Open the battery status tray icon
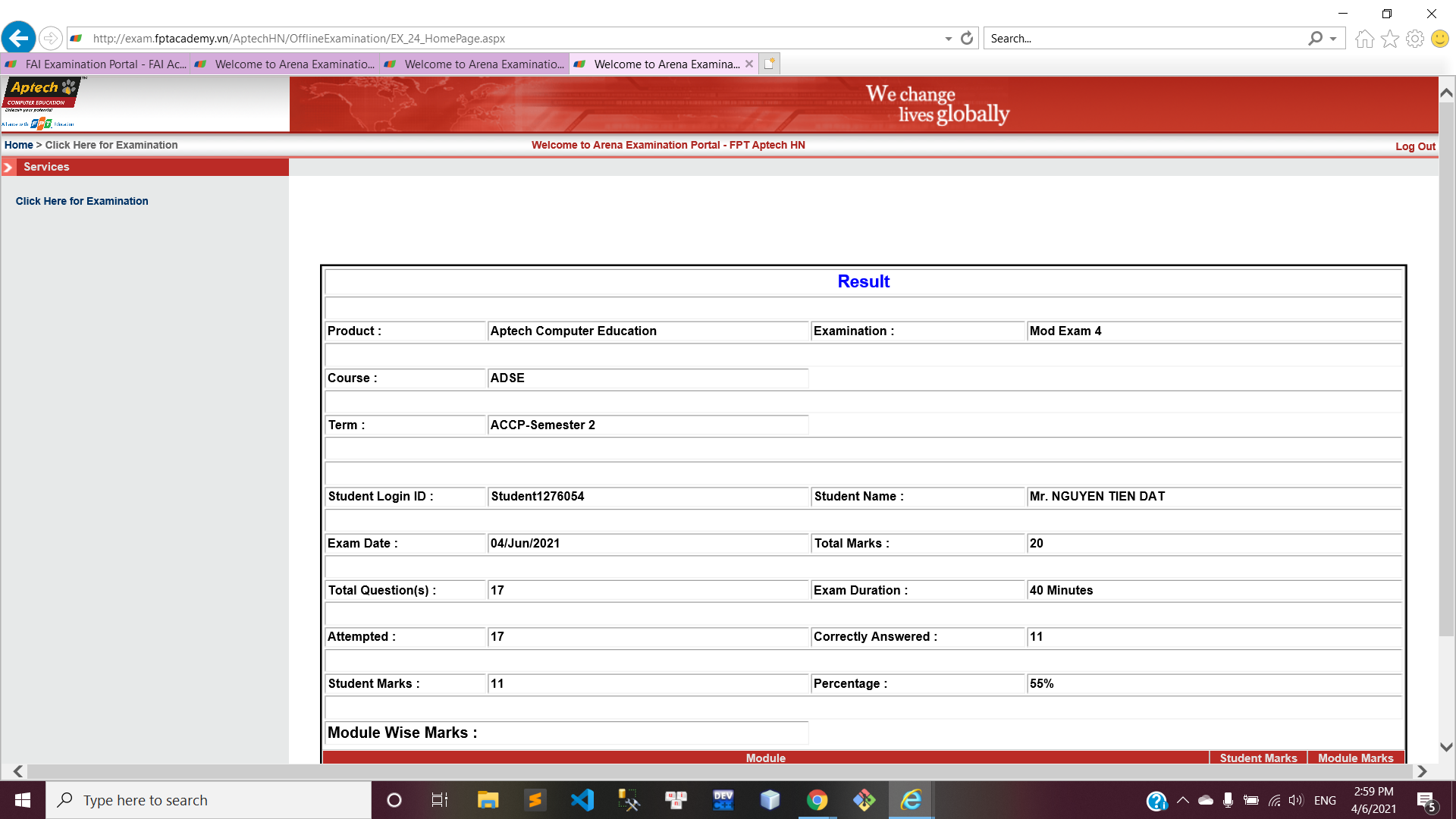This screenshot has width=1456, height=819. [1251, 800]
